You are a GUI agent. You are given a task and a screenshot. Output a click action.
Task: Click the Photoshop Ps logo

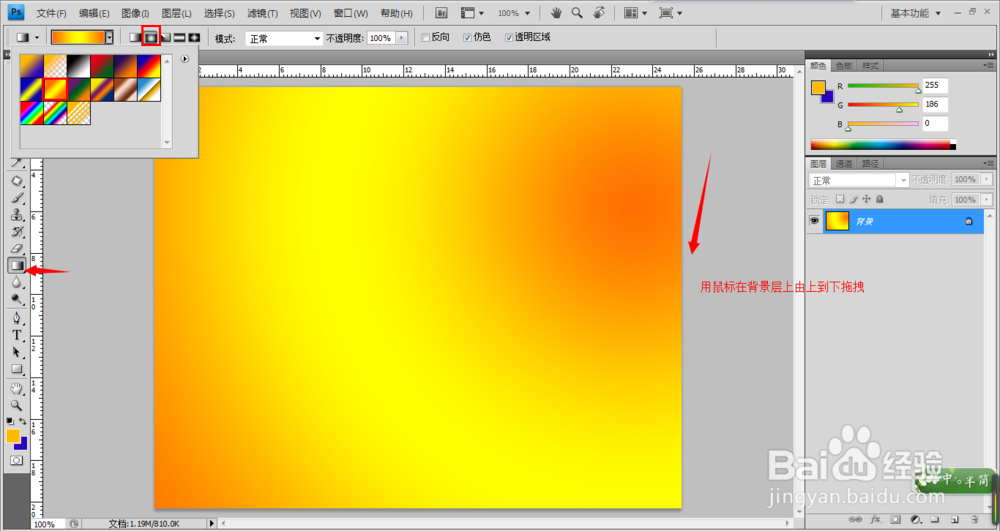click(16, 12)
